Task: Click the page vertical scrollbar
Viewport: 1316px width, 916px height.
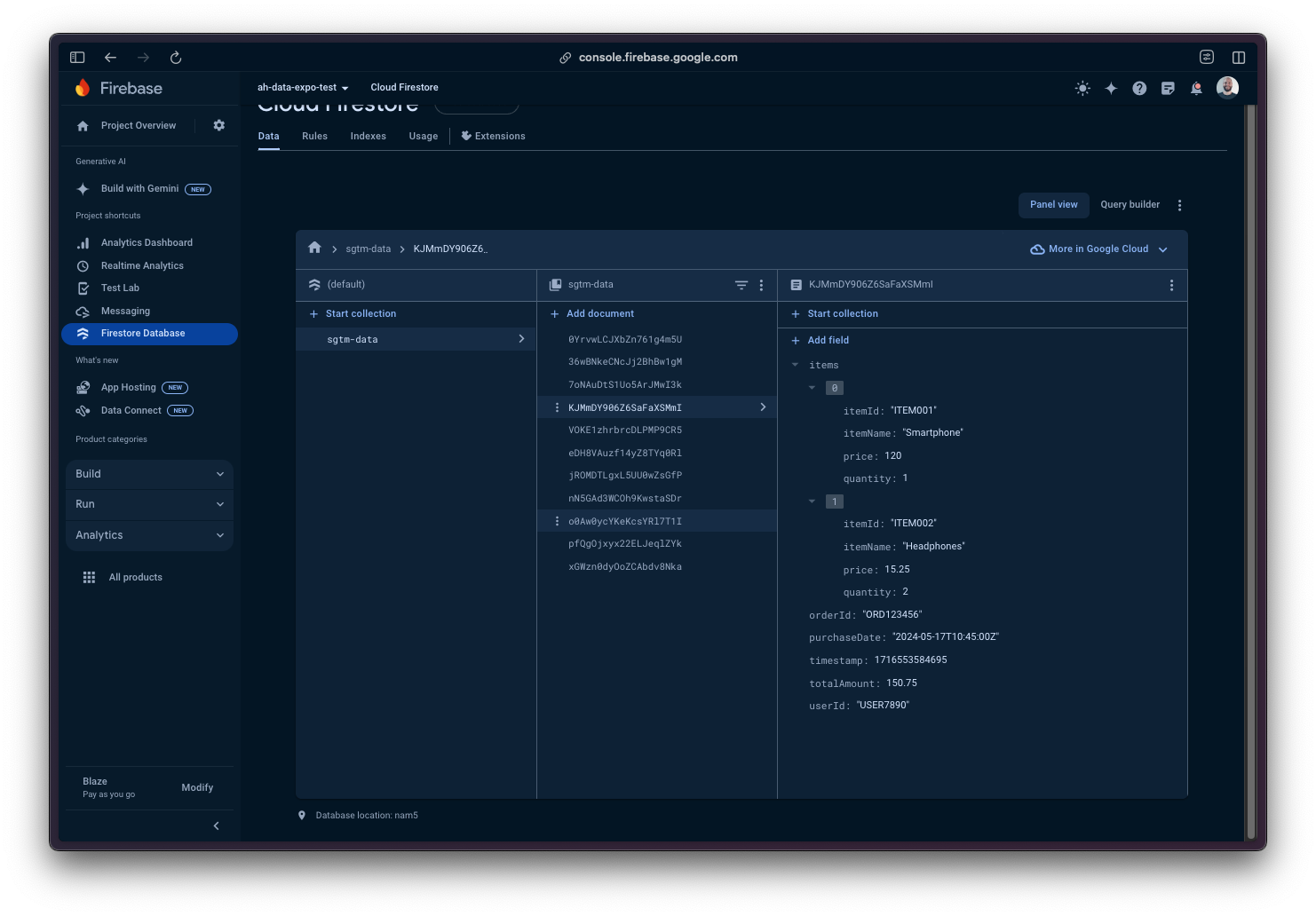Action: click(x=1250, y=470)
